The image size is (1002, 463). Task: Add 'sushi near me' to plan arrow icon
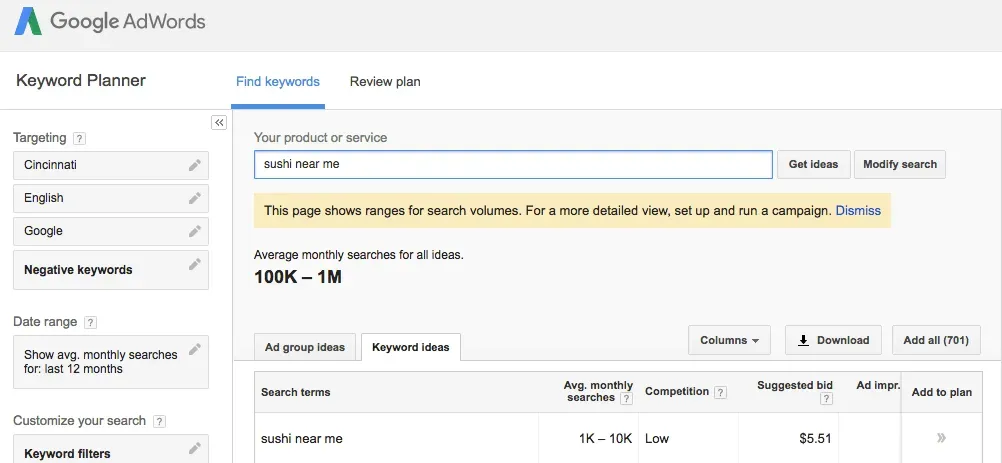point(941,438)
